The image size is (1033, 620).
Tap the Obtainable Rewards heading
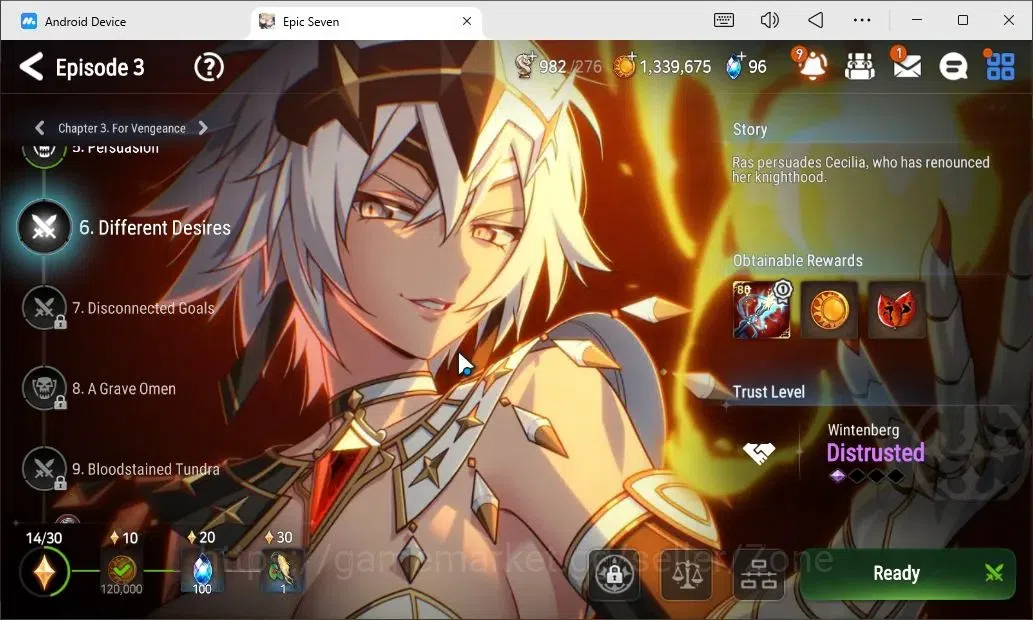[x=798, y=260]
